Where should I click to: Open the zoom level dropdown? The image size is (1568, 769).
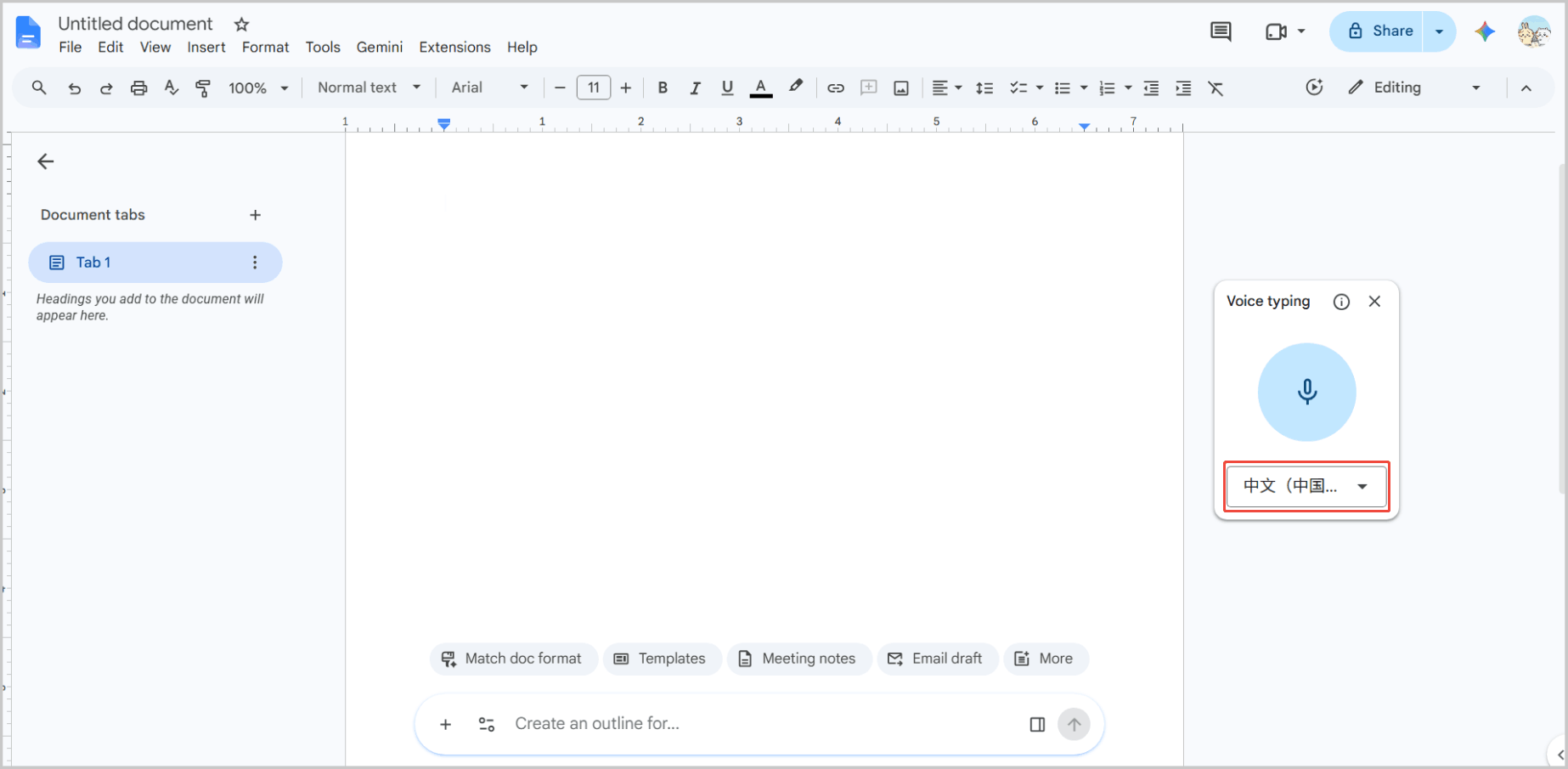258,88
